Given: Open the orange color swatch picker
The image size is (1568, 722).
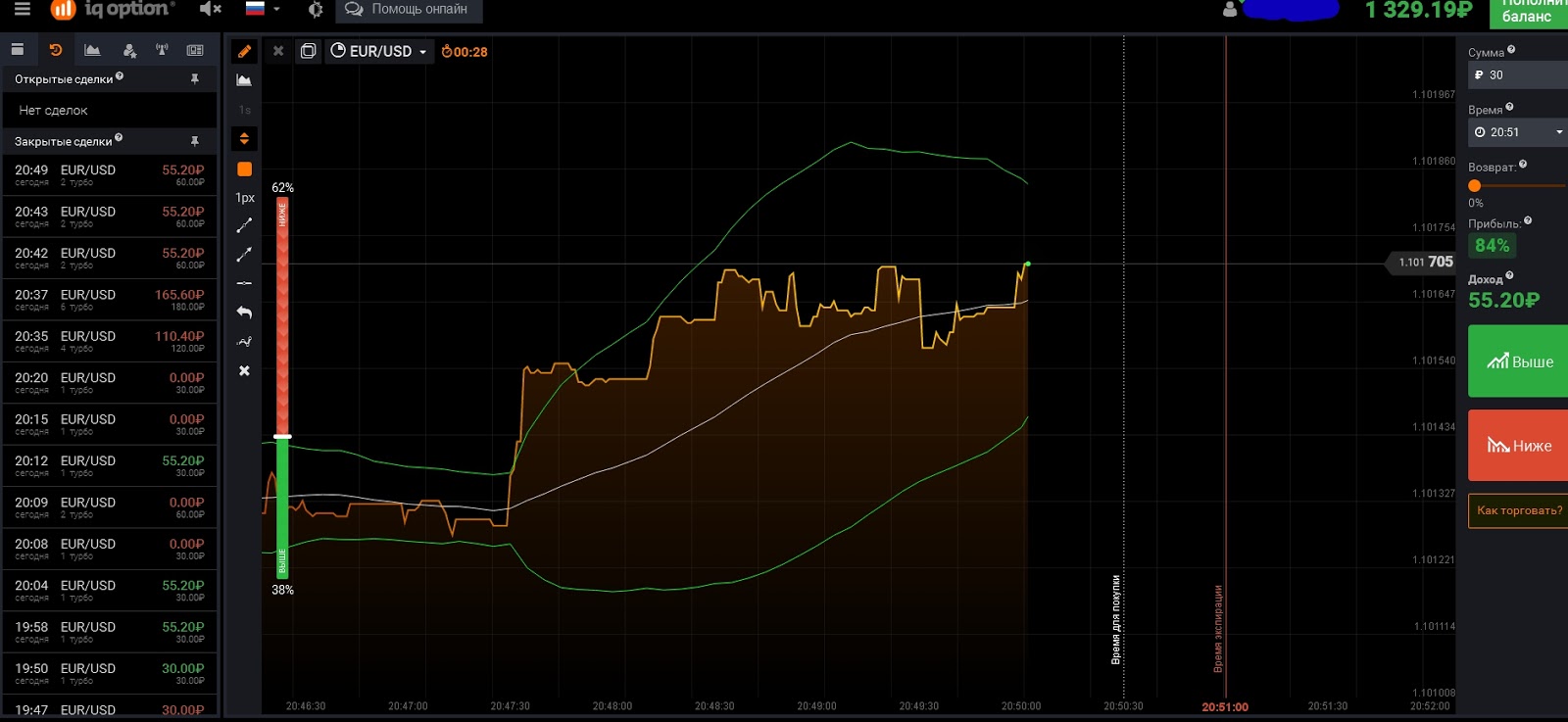Looking at the screenshot, I should coord(245,169).
